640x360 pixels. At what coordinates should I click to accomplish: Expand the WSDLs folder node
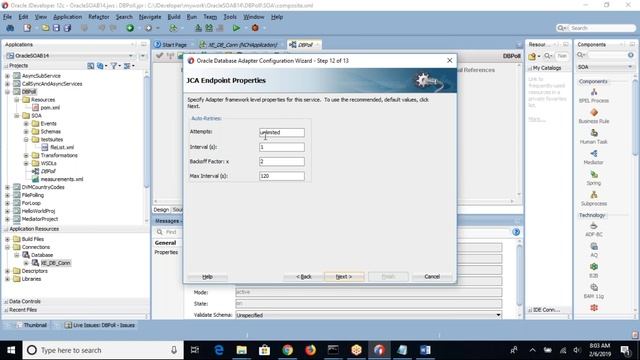[x=26, y=163]
